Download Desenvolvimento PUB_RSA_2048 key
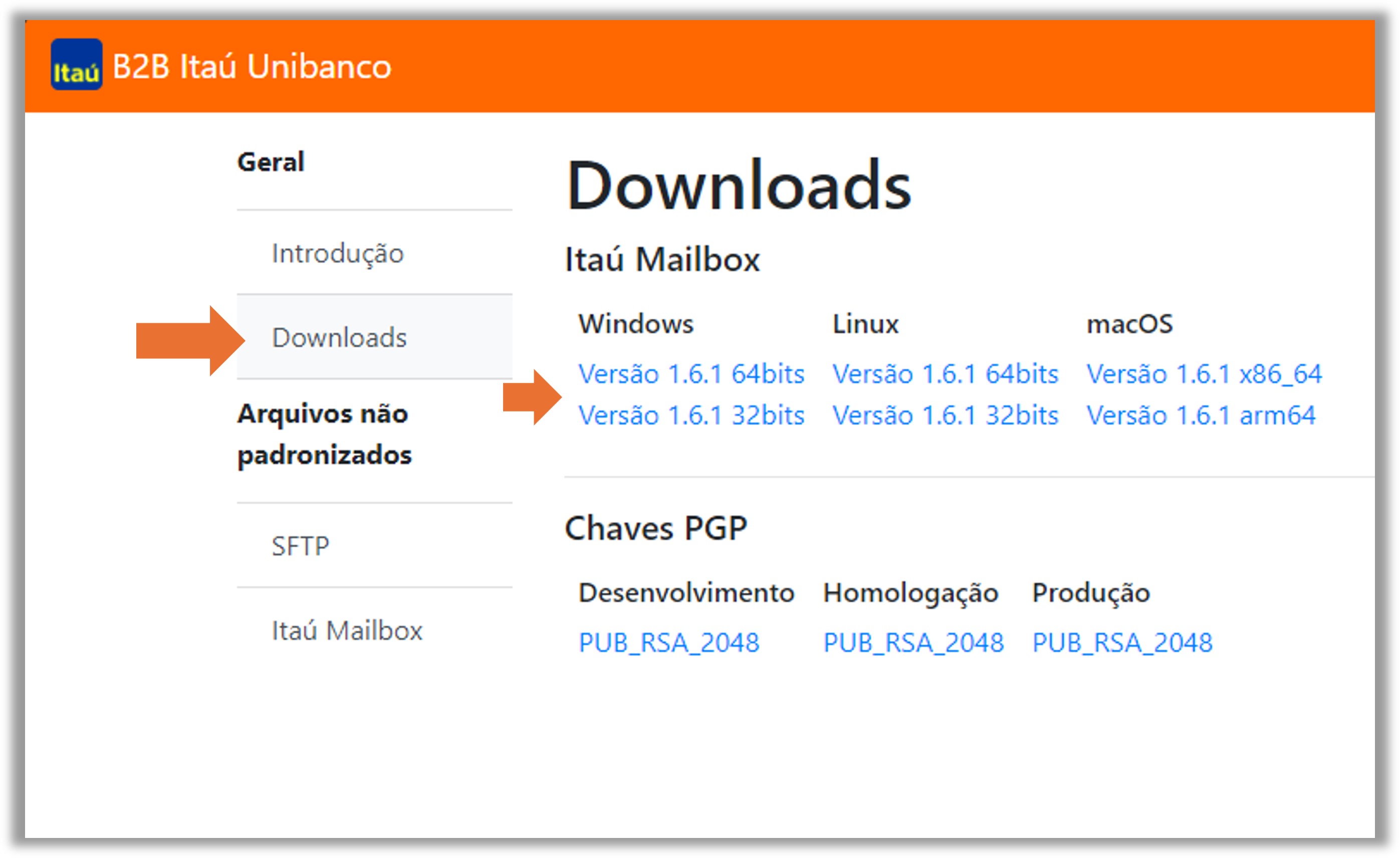 669,642
